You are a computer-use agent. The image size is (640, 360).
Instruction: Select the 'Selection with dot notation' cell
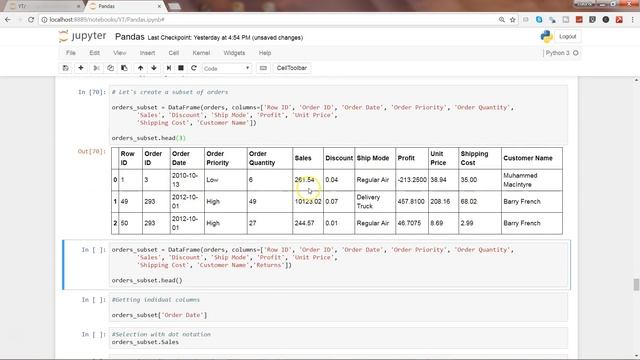click(339, 338)
